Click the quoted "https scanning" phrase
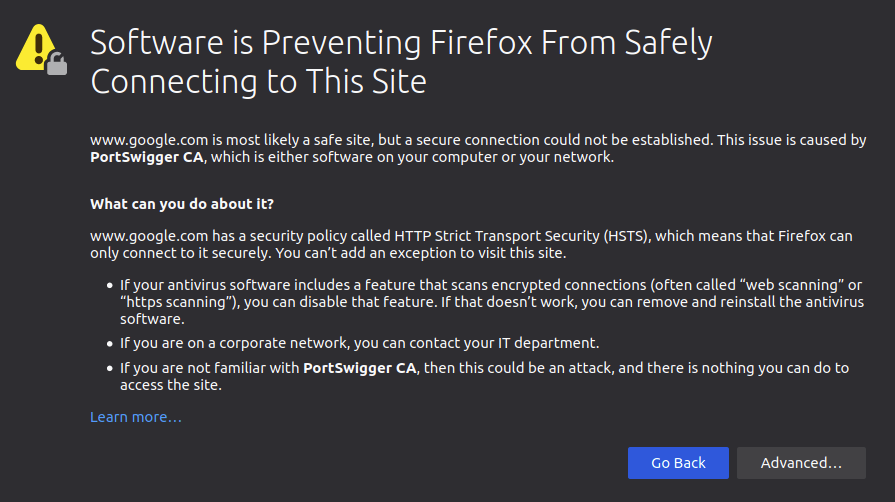 click(176, 303)
